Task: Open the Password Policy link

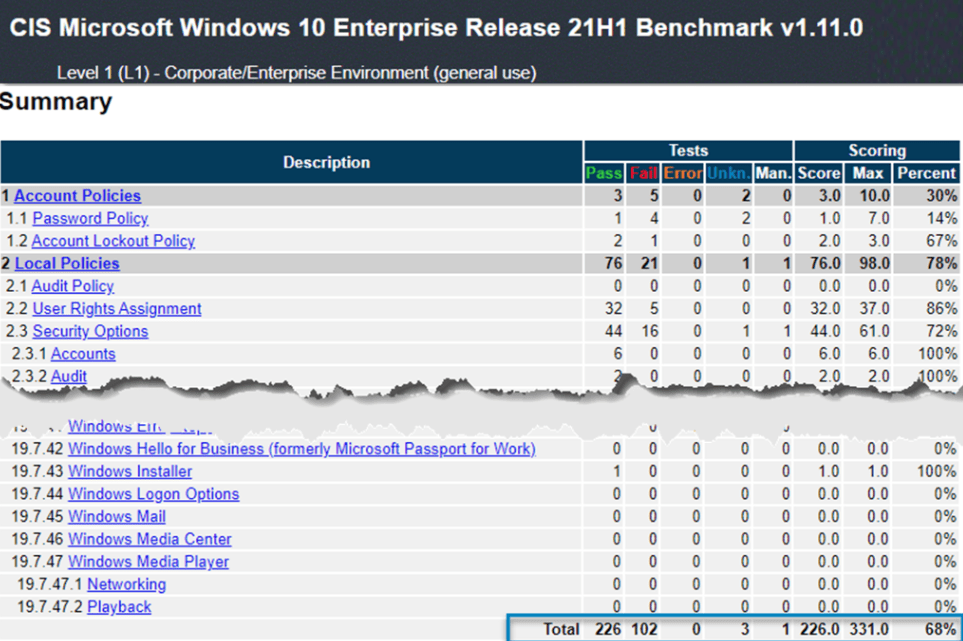Action: tap(90, 219)
